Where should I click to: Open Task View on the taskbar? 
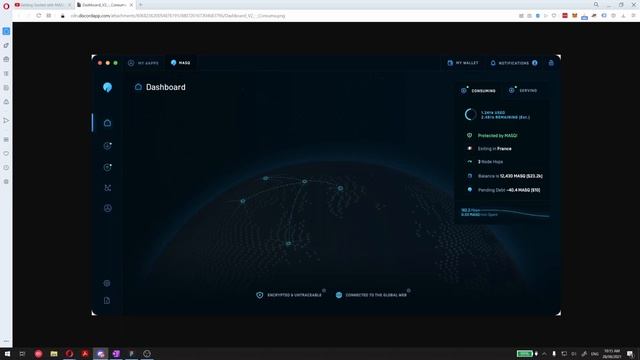22,353
